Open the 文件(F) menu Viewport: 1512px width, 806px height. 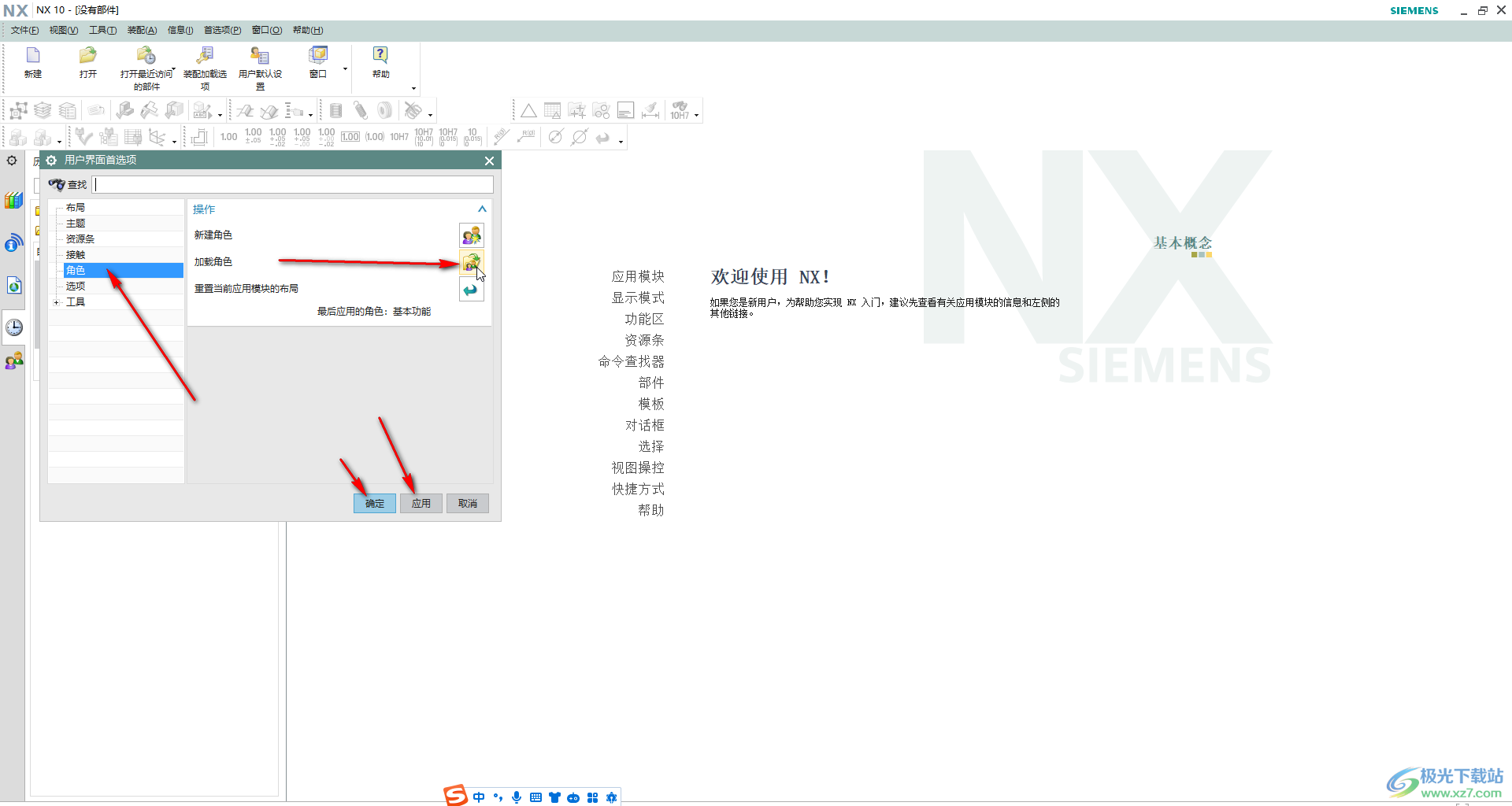click(24, 30)
